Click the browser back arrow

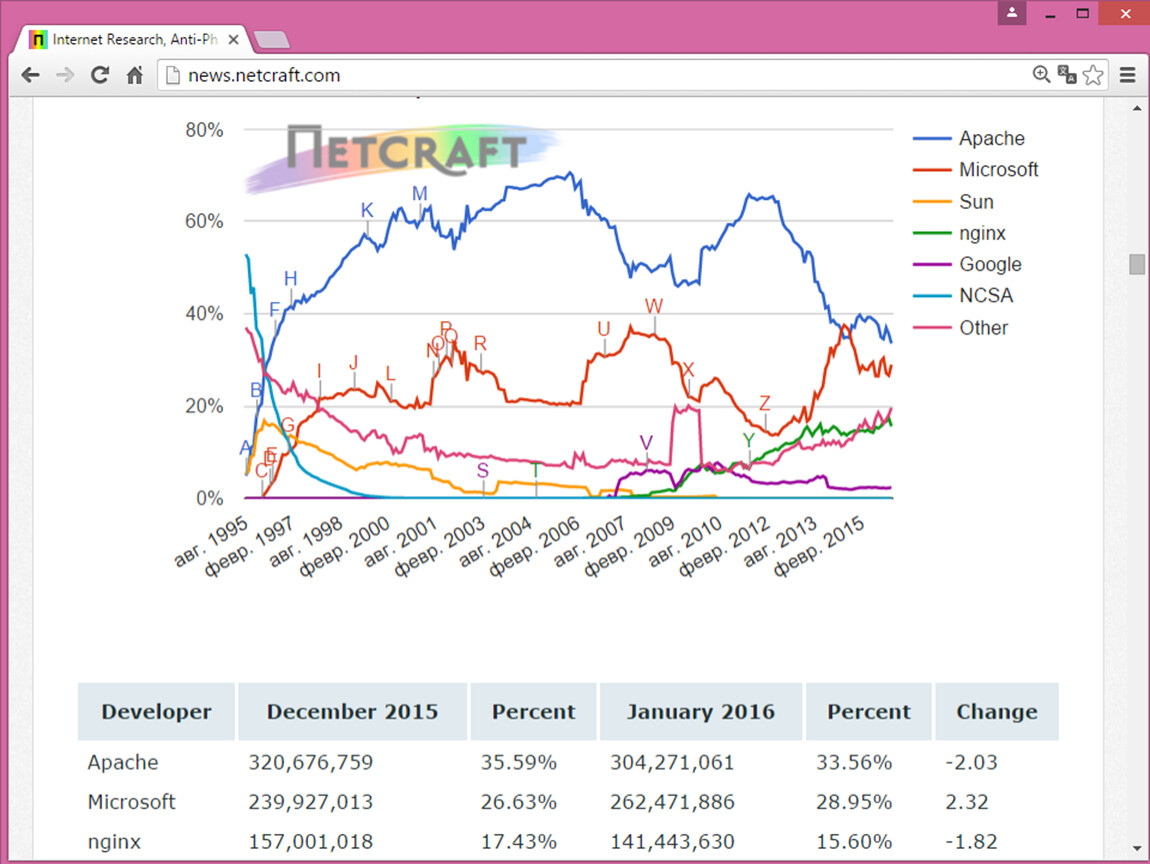click(30, 75)
